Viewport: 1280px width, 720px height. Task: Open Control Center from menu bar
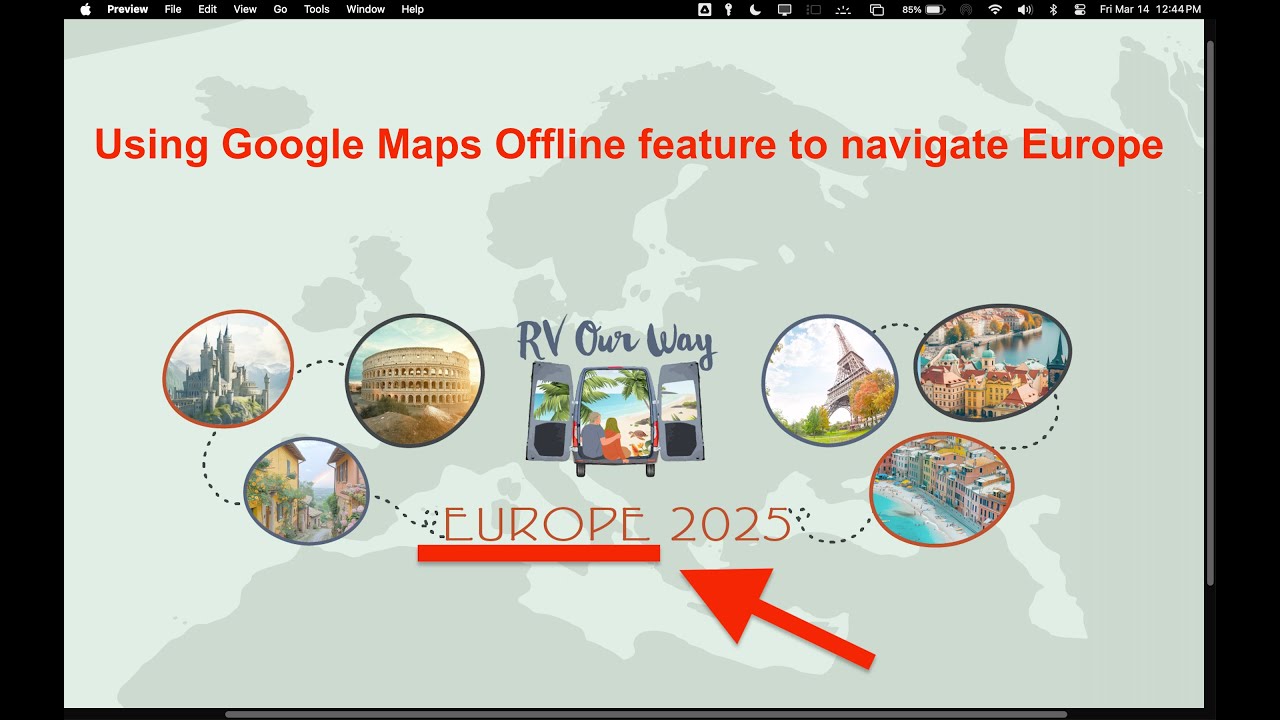[x=1079, y=9]
